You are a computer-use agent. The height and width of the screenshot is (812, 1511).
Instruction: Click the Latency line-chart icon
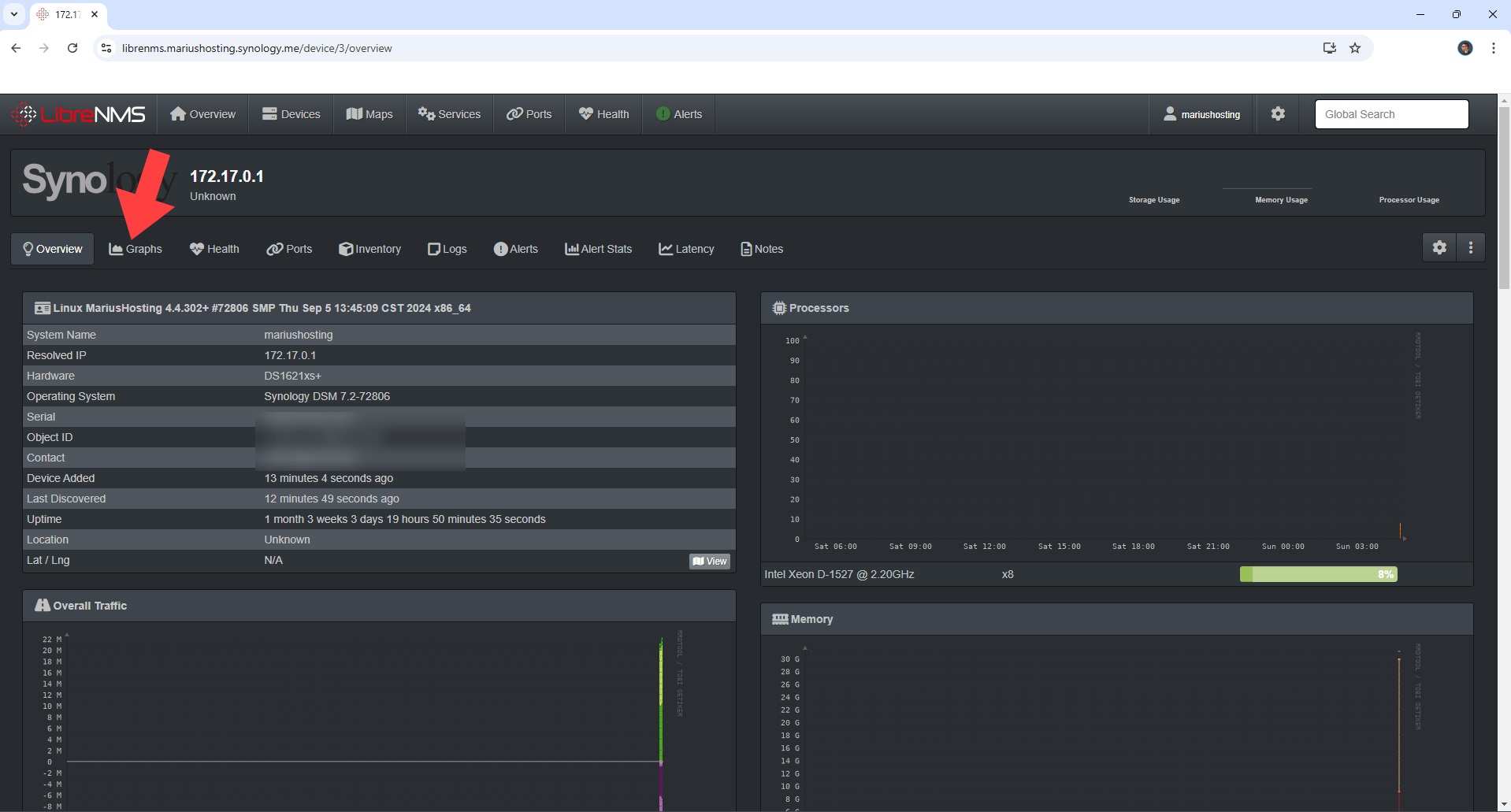pos(666,249)
